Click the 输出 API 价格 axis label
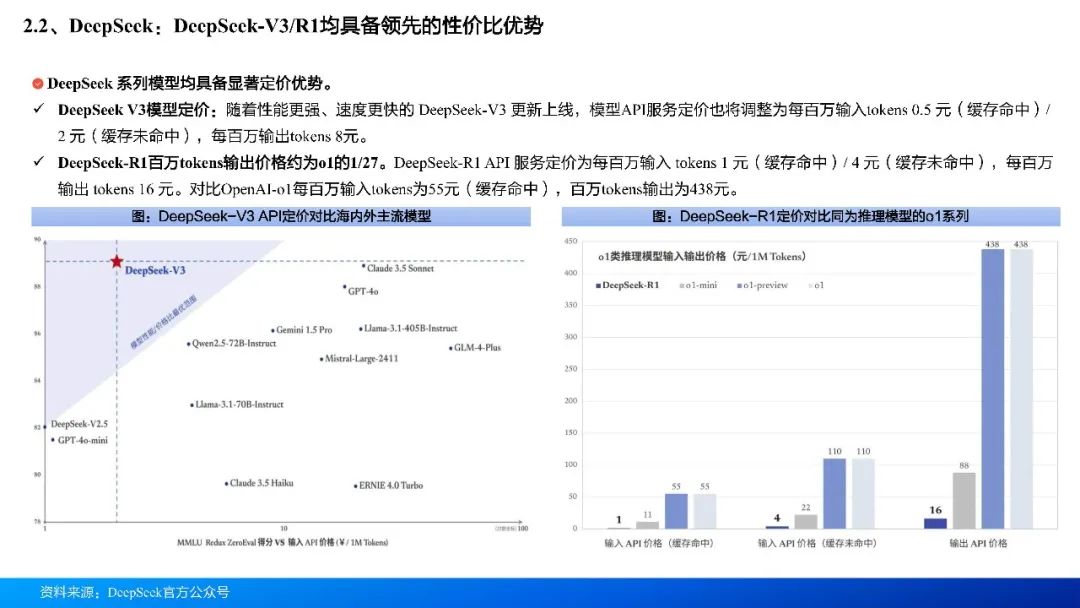Viewport: 1080px width, 608px height. (x=978, y=543)
